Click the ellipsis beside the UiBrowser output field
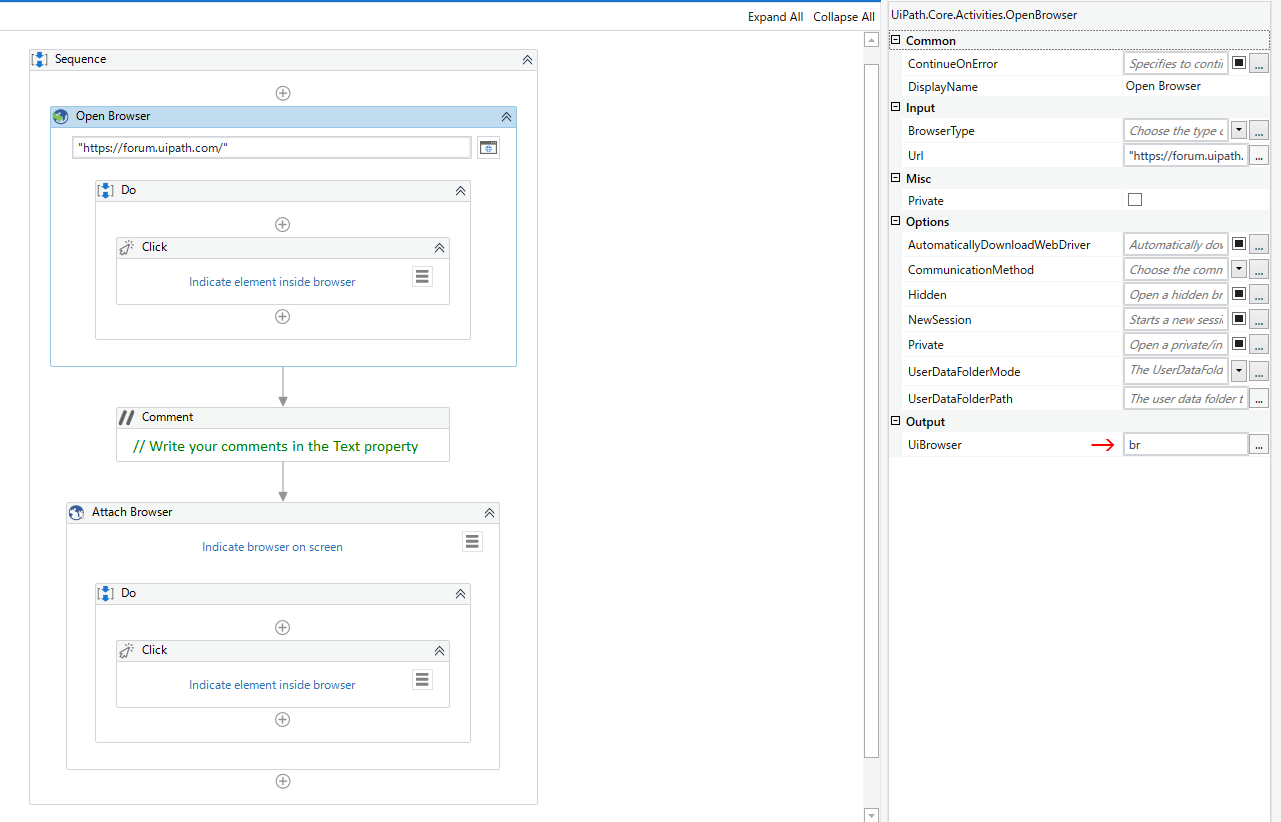The height and width of the screenshot is (822, 1281). (1259, 444)
